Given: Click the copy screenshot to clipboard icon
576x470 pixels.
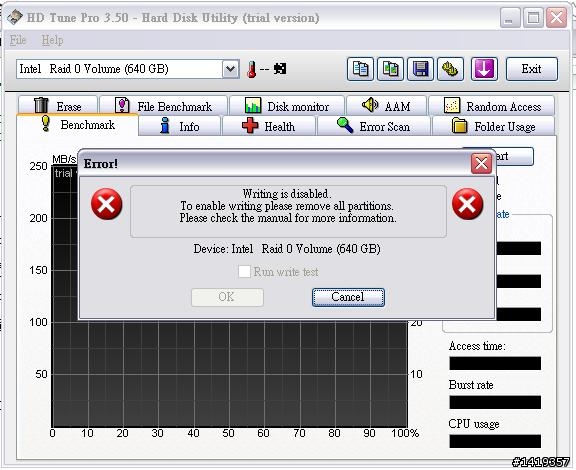Looking at the screenshot, I should 390,69.
